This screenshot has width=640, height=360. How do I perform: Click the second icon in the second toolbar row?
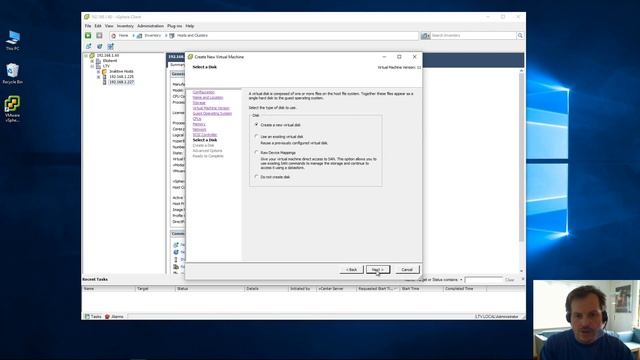tap(100, 47)
